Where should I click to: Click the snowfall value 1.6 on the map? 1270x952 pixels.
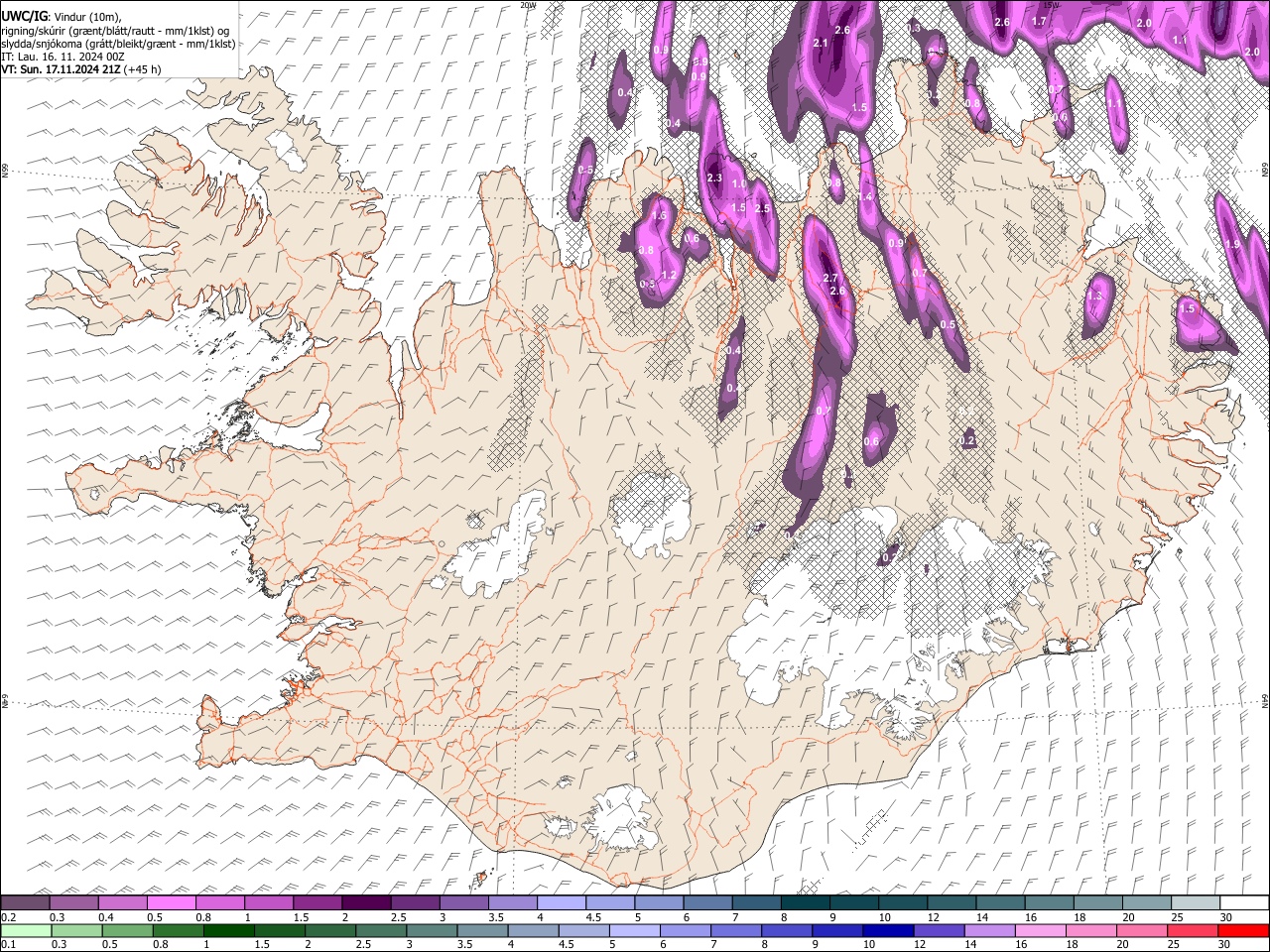tap(659, 215)
